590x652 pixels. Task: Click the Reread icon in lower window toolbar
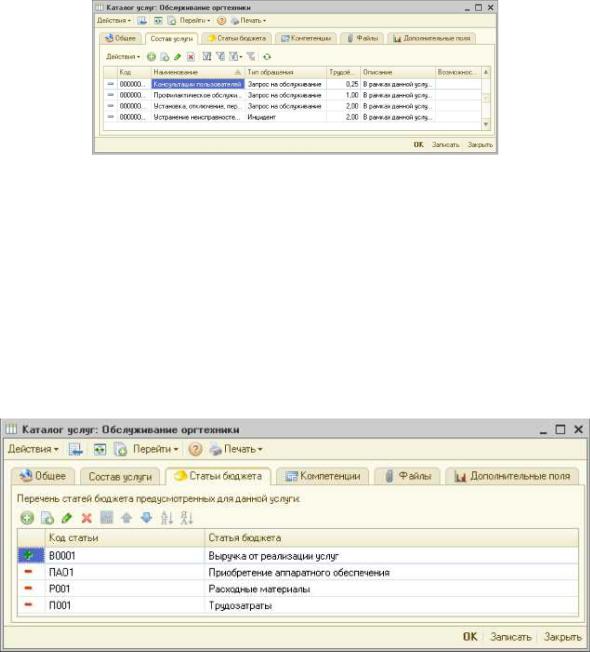click(x=100, y=449)
